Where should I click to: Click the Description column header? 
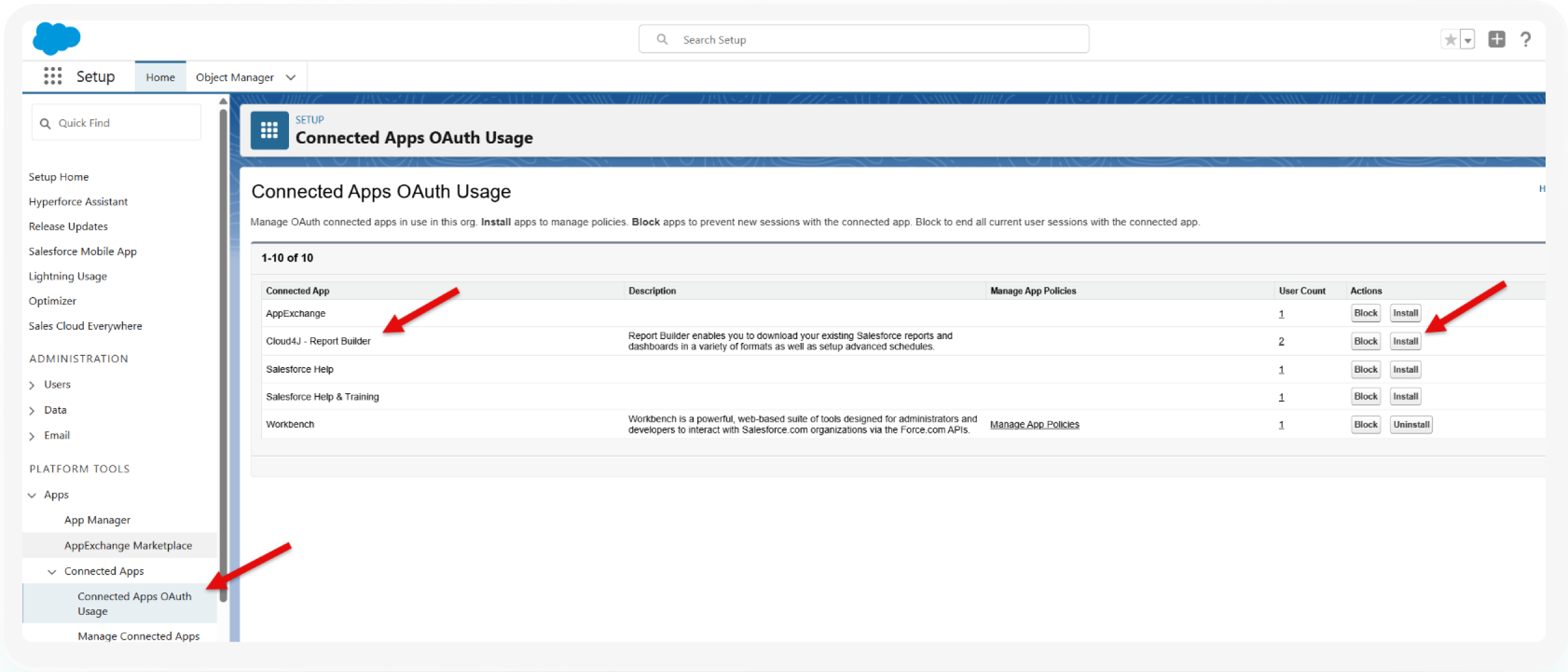[x=652, y=291]
